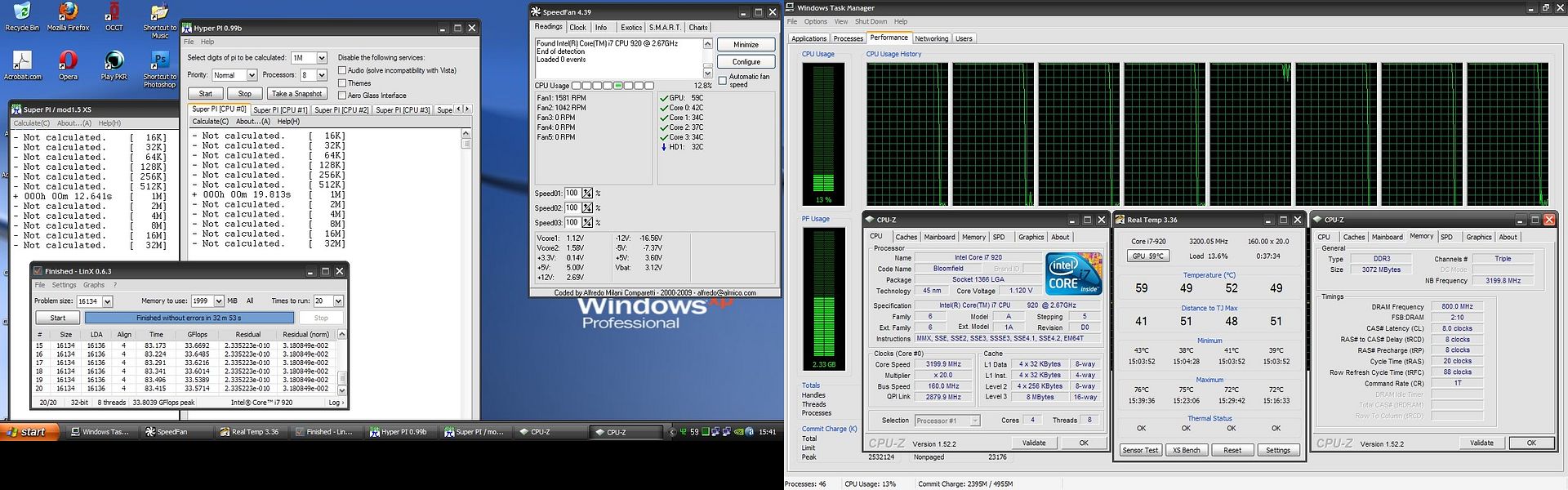This screenshot has width=1568, height=490.
Task: Click Take a Snapshot in Hyper PI
Action: (296, 93)
